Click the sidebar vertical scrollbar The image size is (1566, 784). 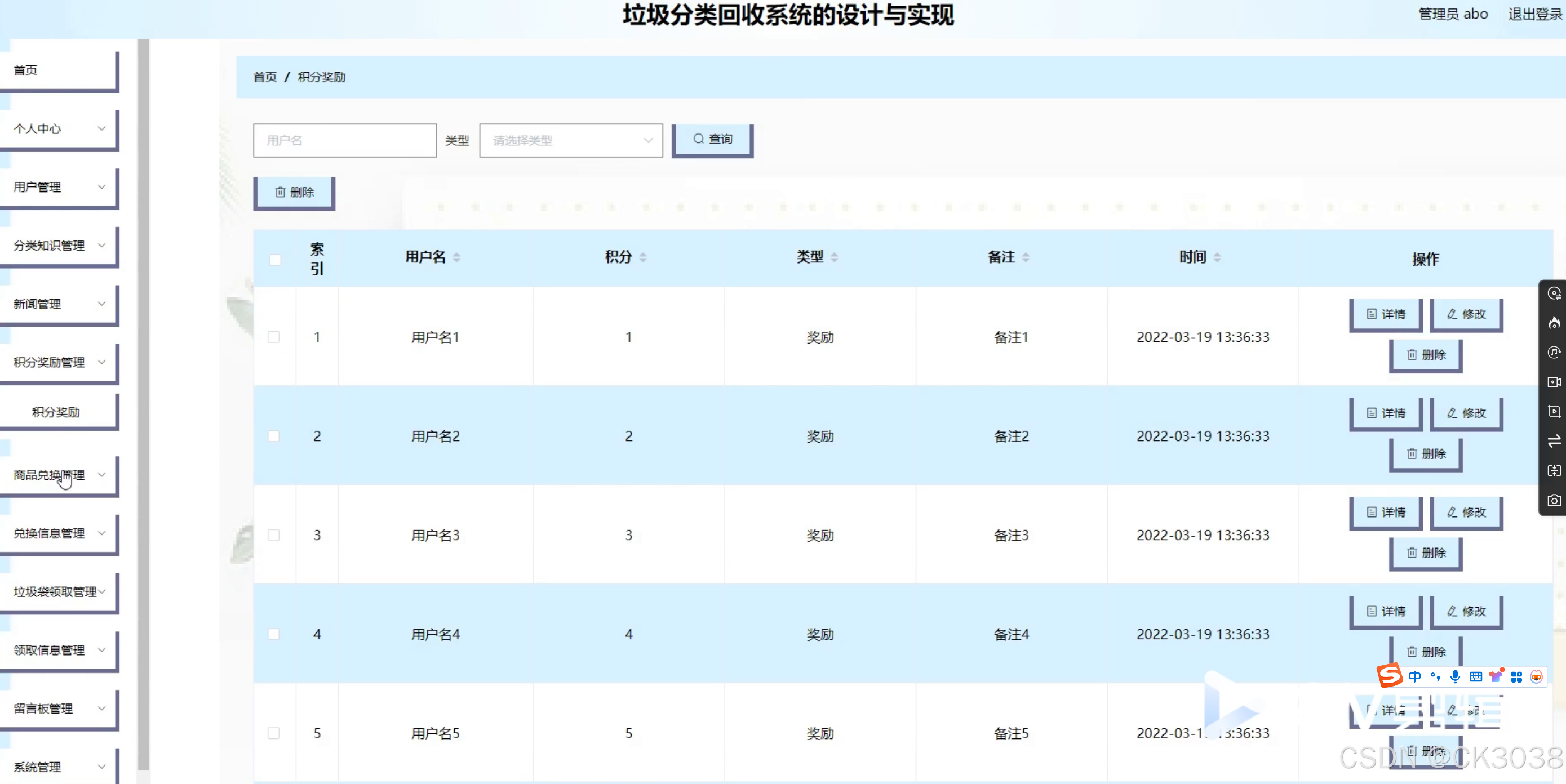pyautogui.click(x=144, y=401)
